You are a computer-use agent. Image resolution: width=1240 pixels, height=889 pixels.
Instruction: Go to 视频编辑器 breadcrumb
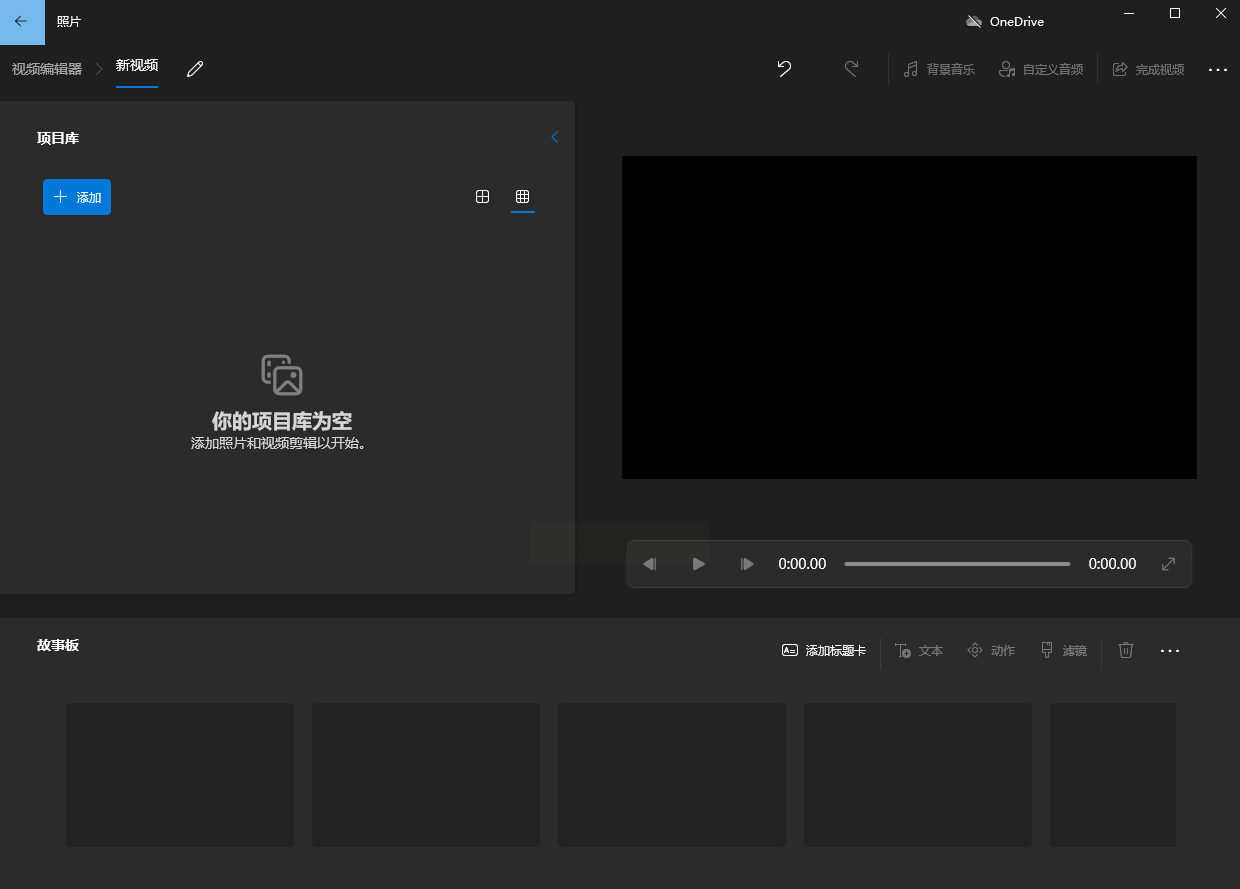(47, 69)
